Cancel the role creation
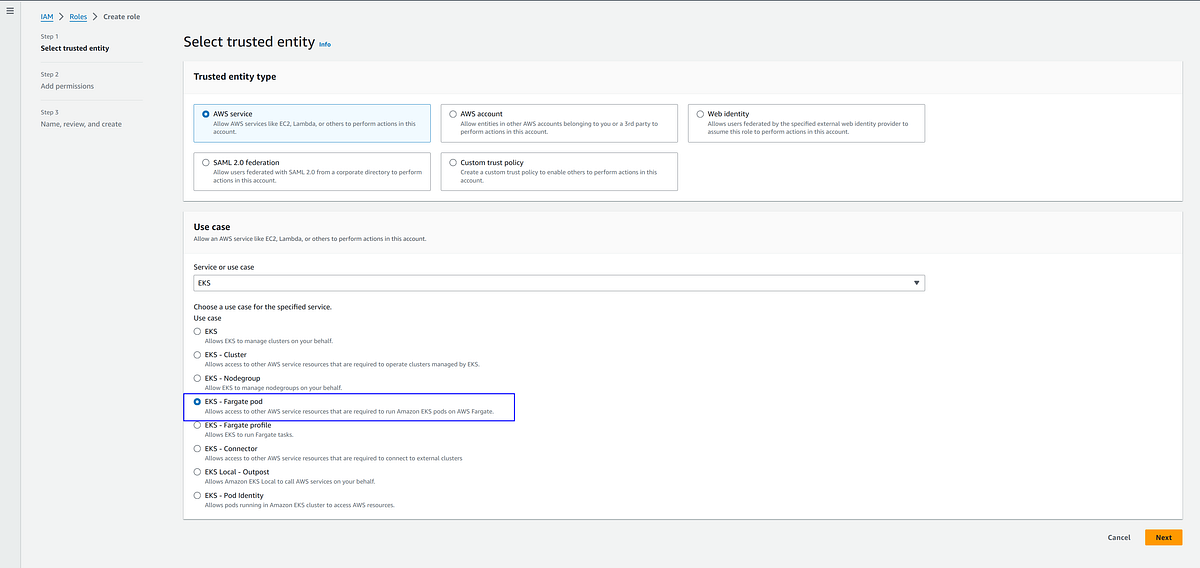1200x568 pixels. pyautogui.click(x=1119, y=537)
